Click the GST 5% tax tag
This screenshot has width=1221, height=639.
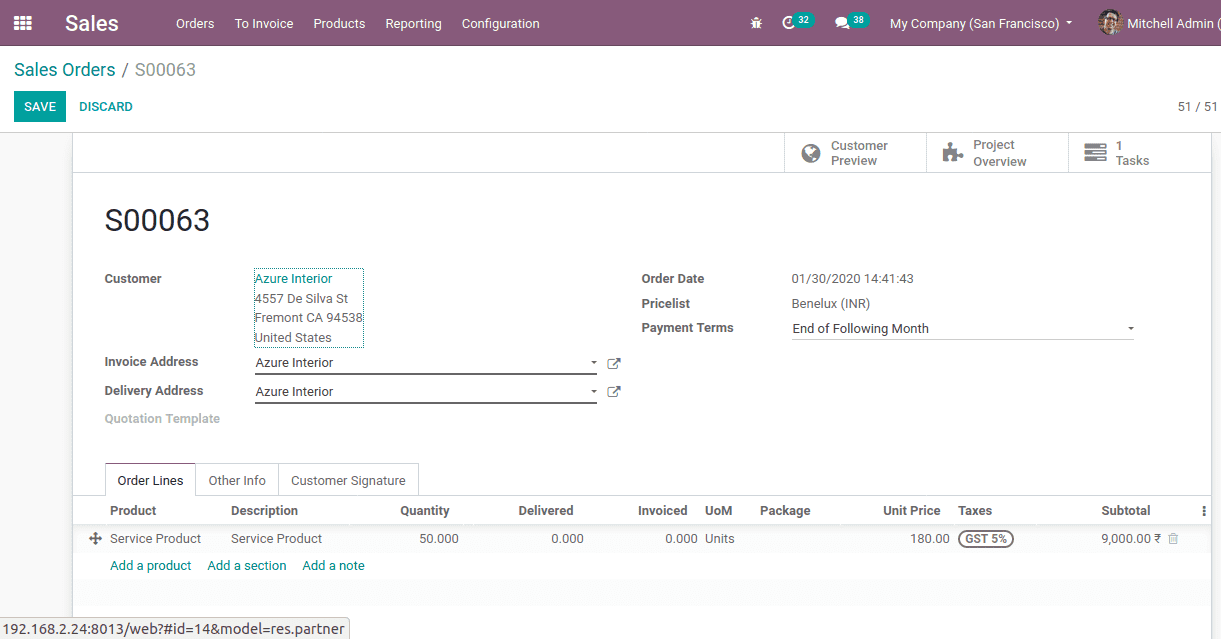pos(985,539)
